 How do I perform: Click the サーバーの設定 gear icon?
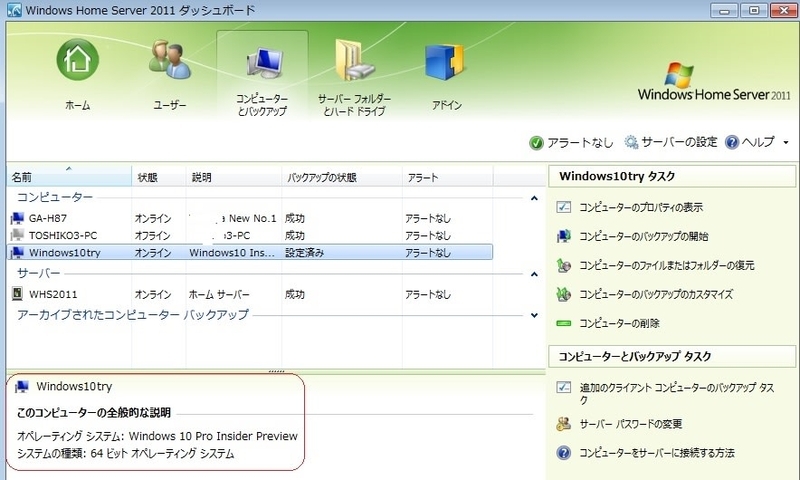pos(631,142)
